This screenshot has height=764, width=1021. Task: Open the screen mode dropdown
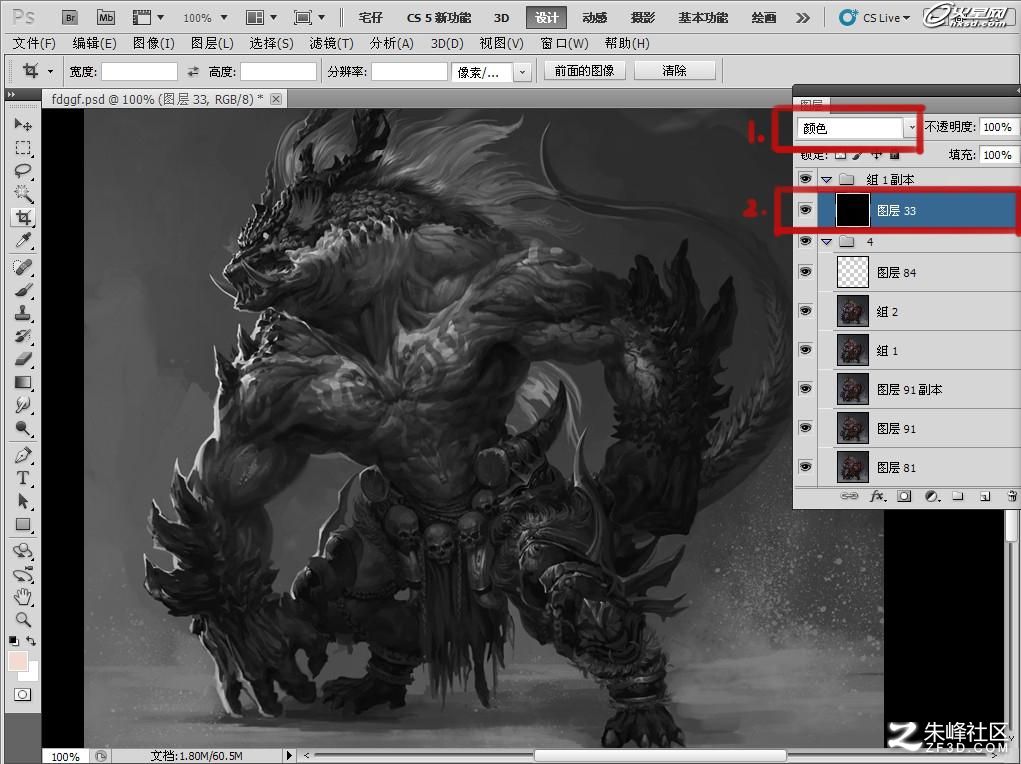pyautogui.click(x=310, y=18)
